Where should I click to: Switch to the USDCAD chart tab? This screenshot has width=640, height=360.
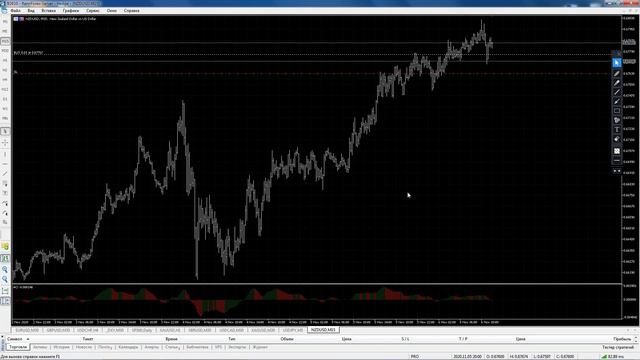point(231,330)
